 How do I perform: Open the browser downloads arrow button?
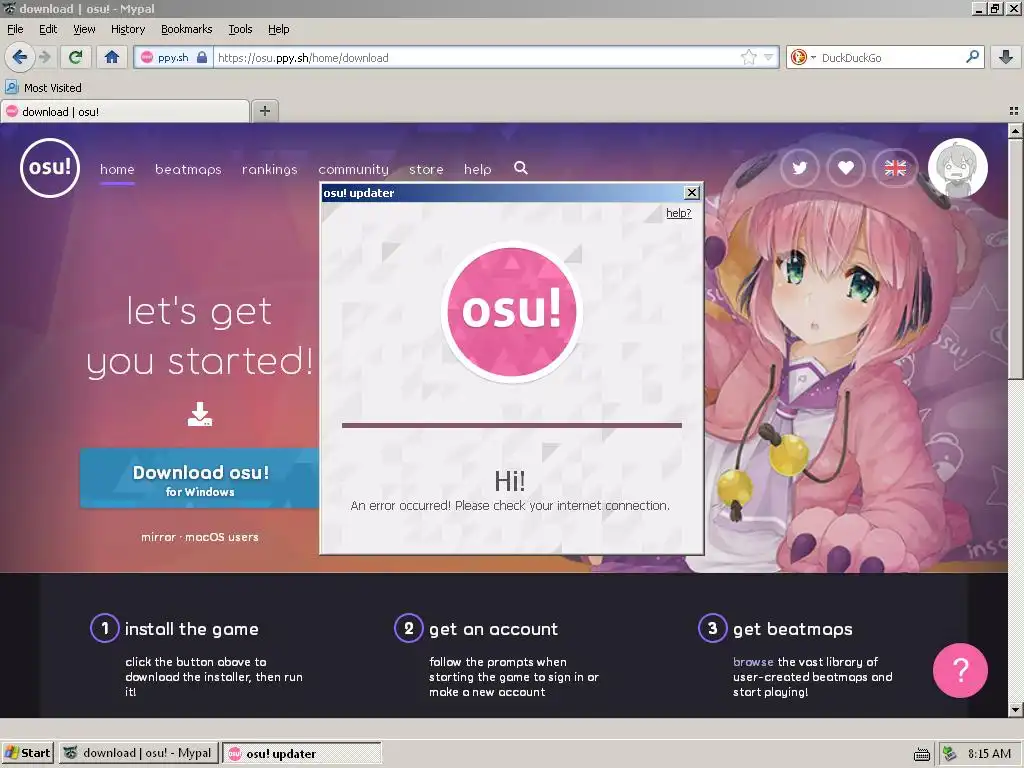click(1006, 57)
